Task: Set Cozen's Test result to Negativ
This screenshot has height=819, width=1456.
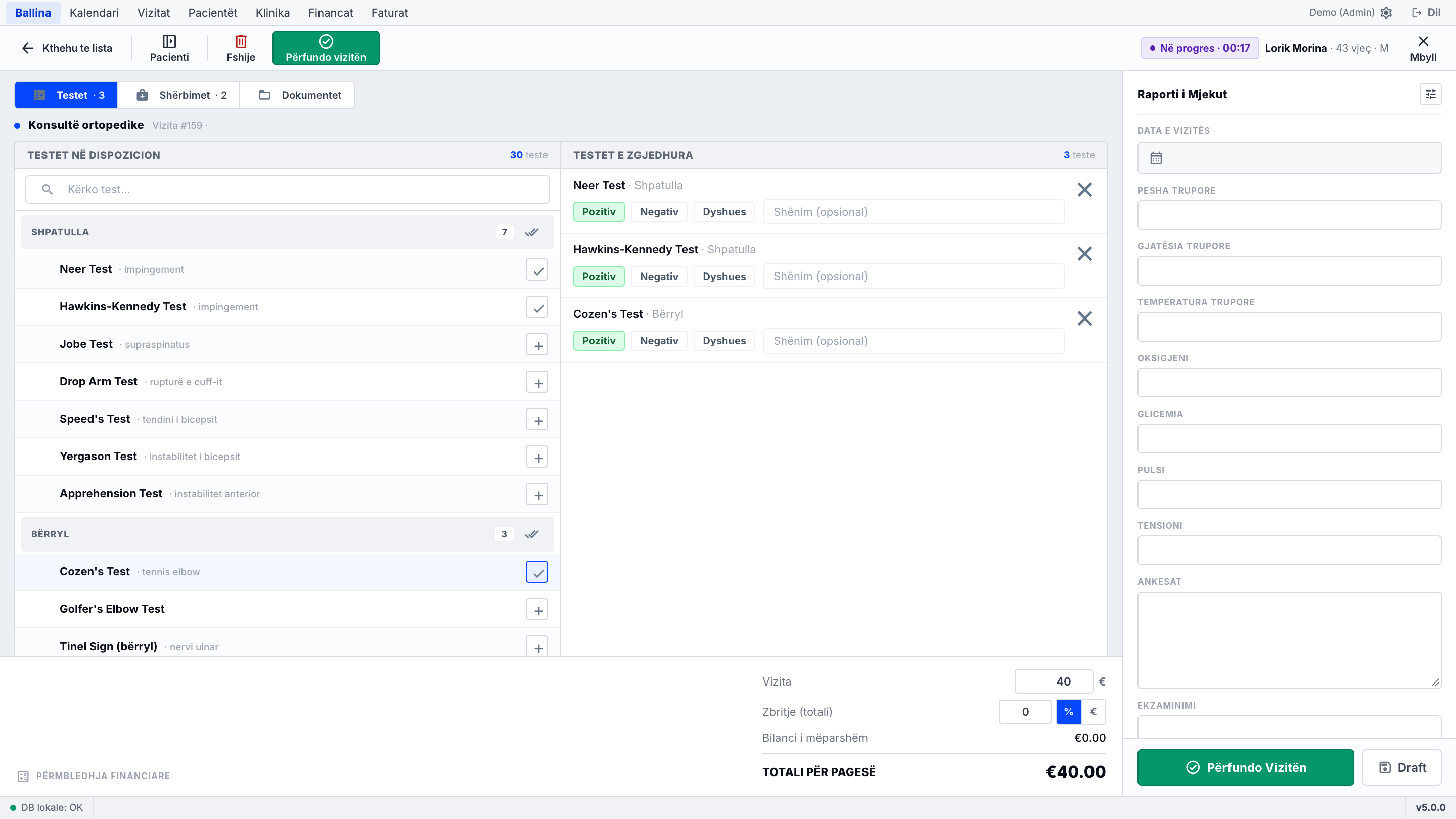Action: tap(659, 341)
